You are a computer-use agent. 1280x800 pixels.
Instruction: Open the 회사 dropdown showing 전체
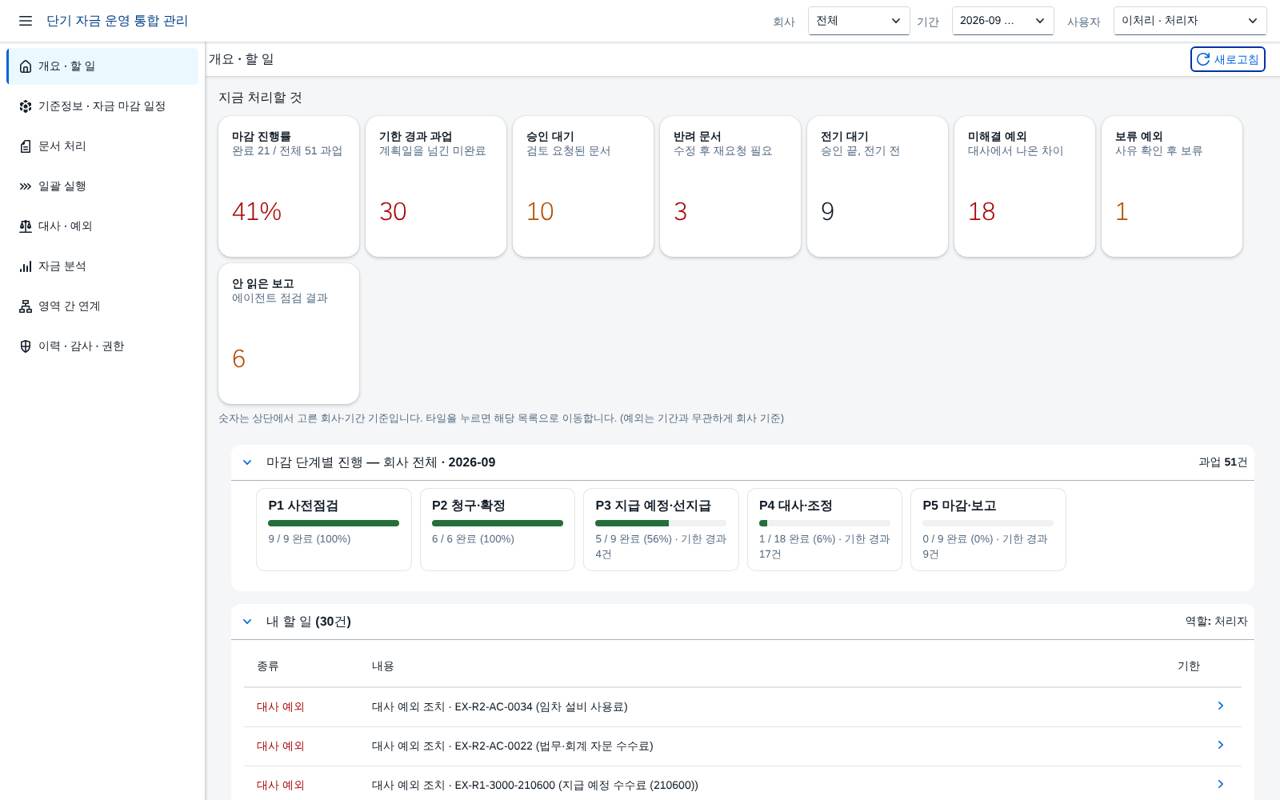point(859,21)
